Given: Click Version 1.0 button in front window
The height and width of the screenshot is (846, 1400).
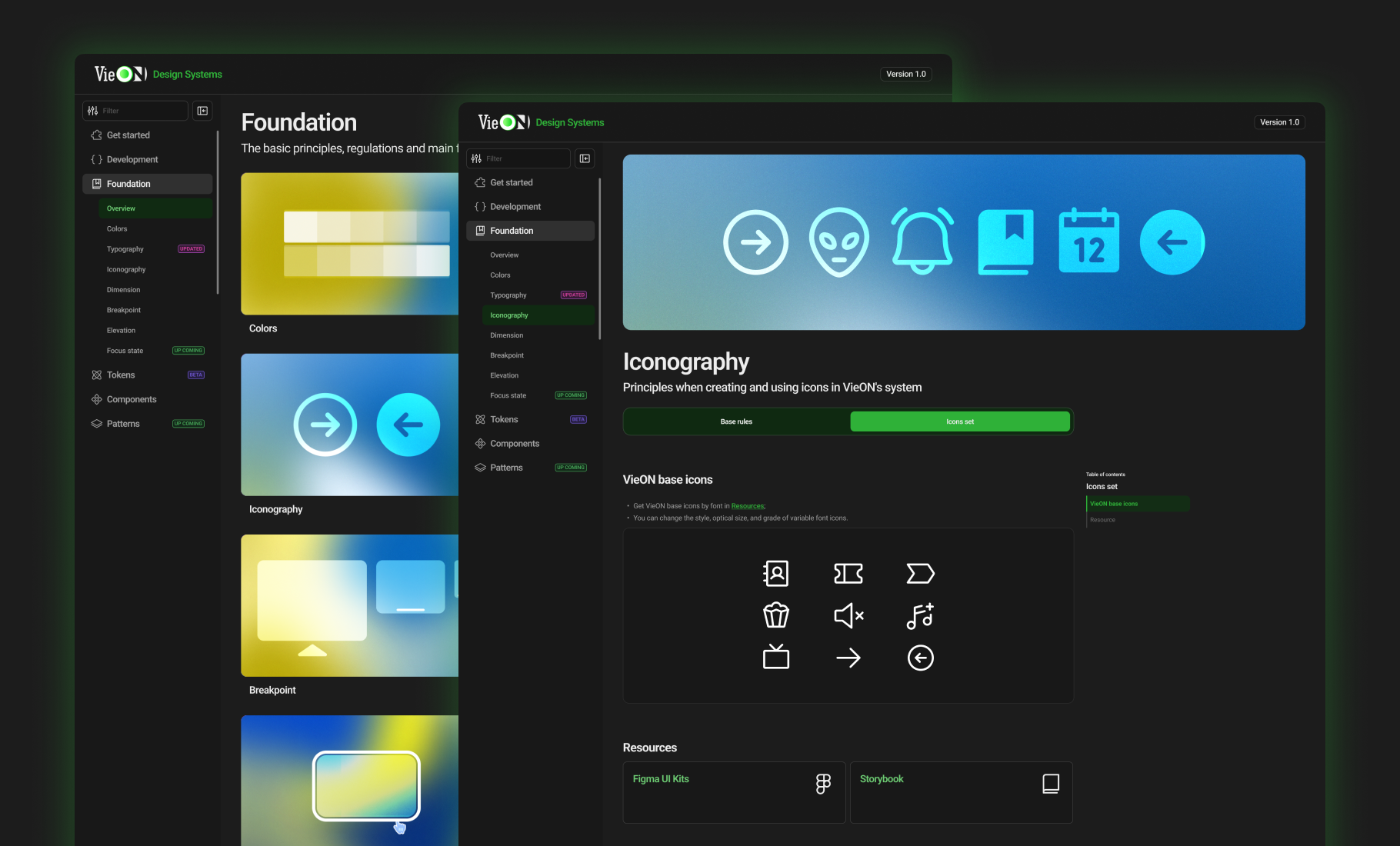Looking at the screenshot, I should click(1279, 122).
